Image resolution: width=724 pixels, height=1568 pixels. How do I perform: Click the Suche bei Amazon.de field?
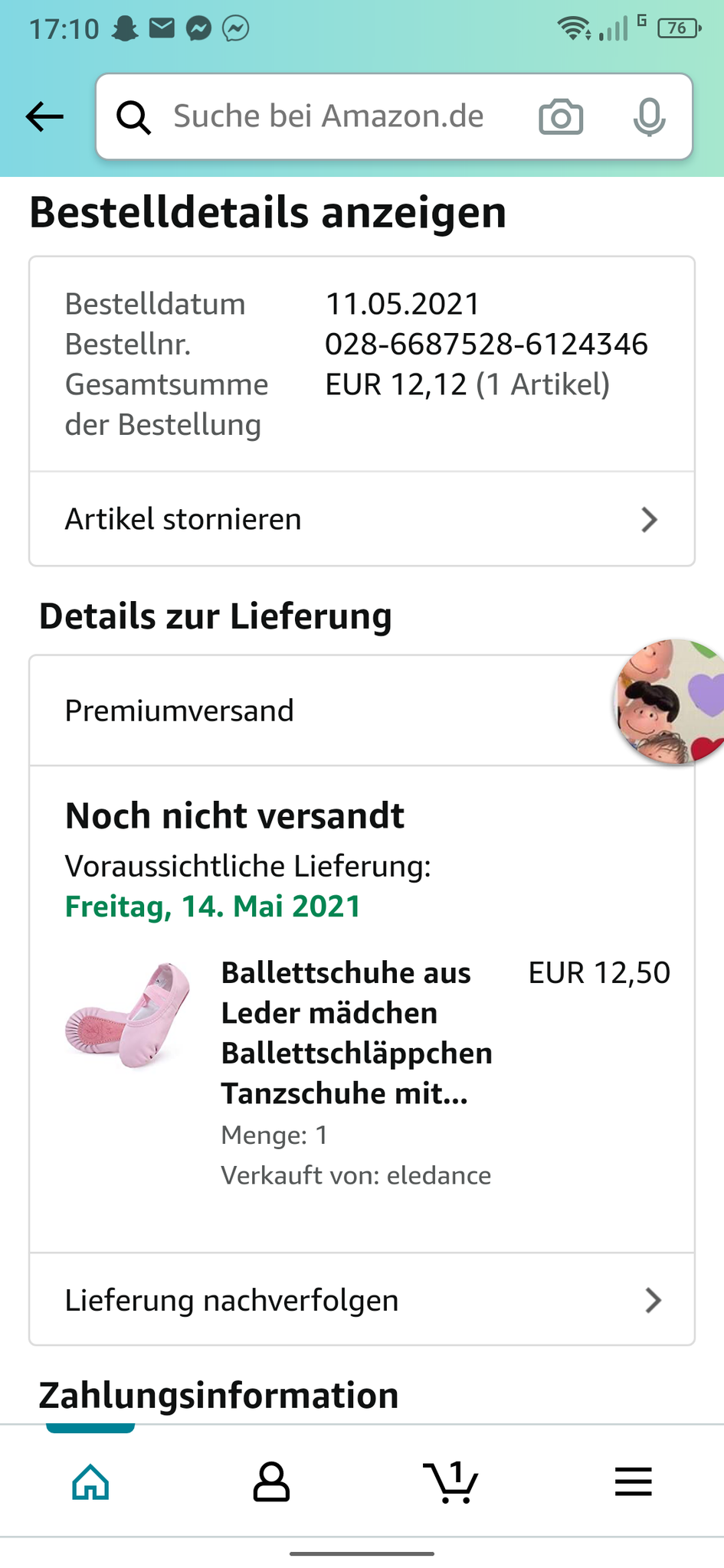tap(329, 116)
